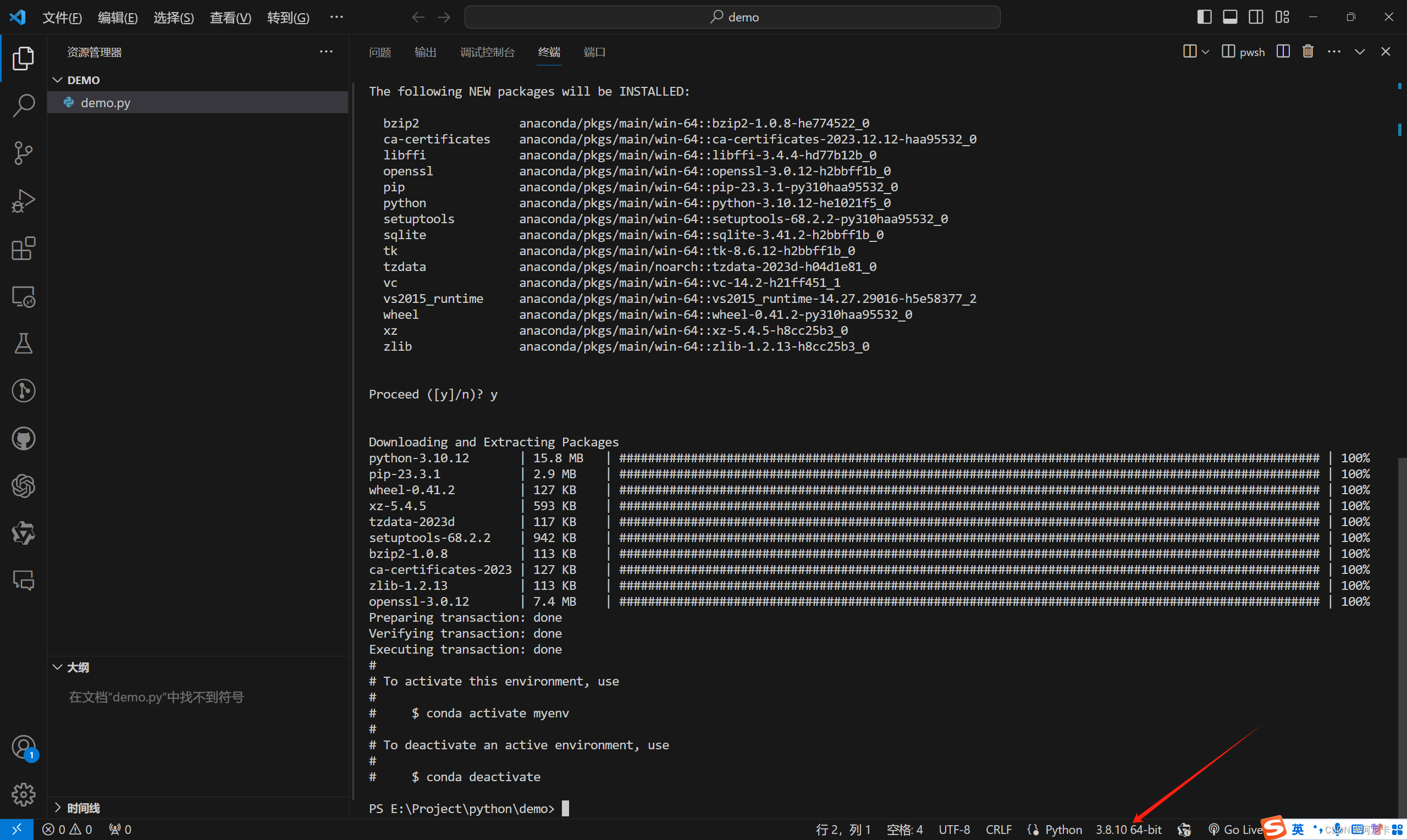This screenshot has width=1407, height=840.
Task: Open the Run and Debug view
Action: 23,200
